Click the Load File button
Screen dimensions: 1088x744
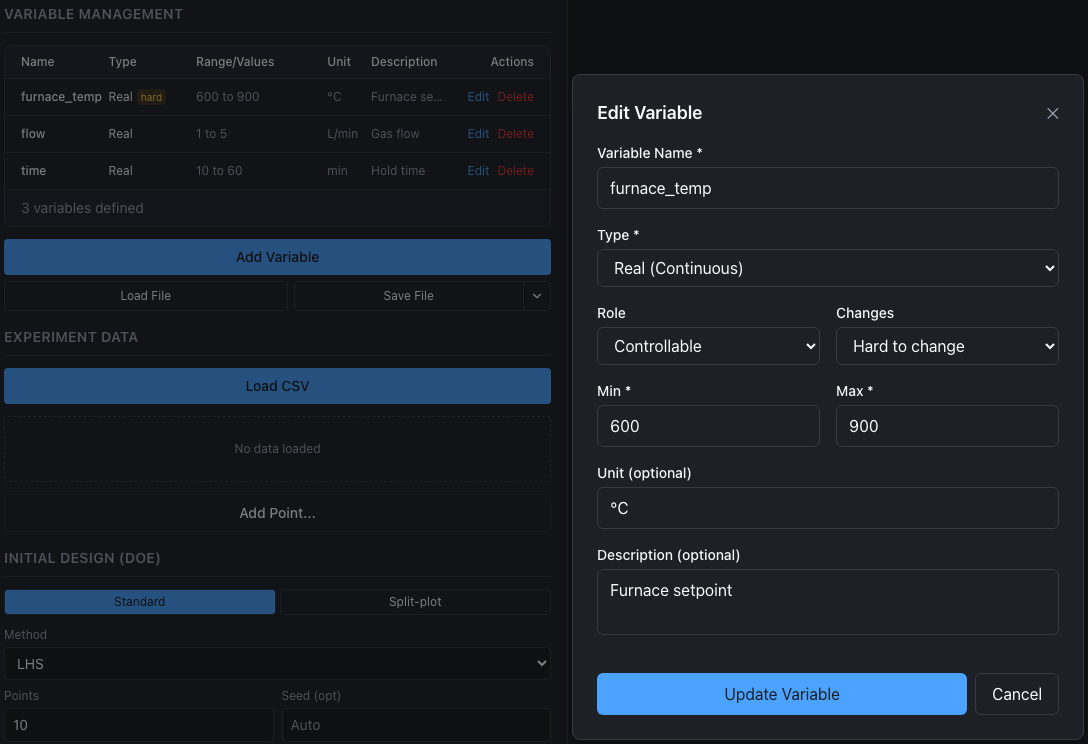tap(146, 296)
